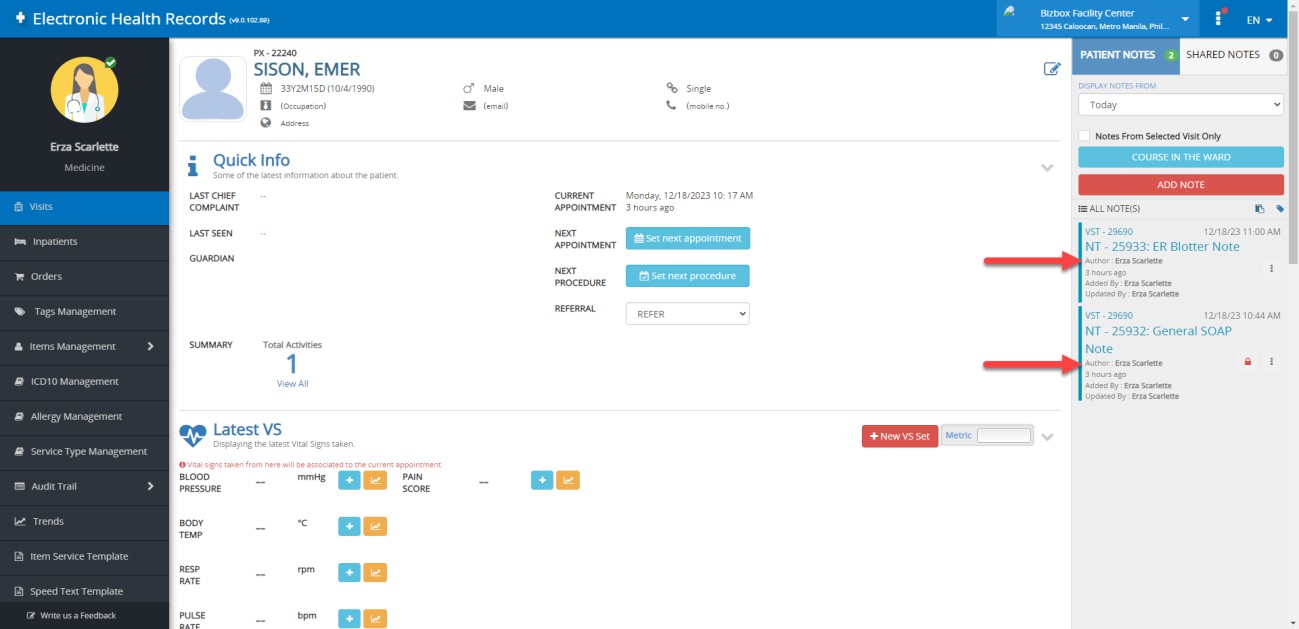The image size is (1299, 629).
Task: Enable Notes From Selected Visit Only checkbox
Action: tap(1084, 136)
